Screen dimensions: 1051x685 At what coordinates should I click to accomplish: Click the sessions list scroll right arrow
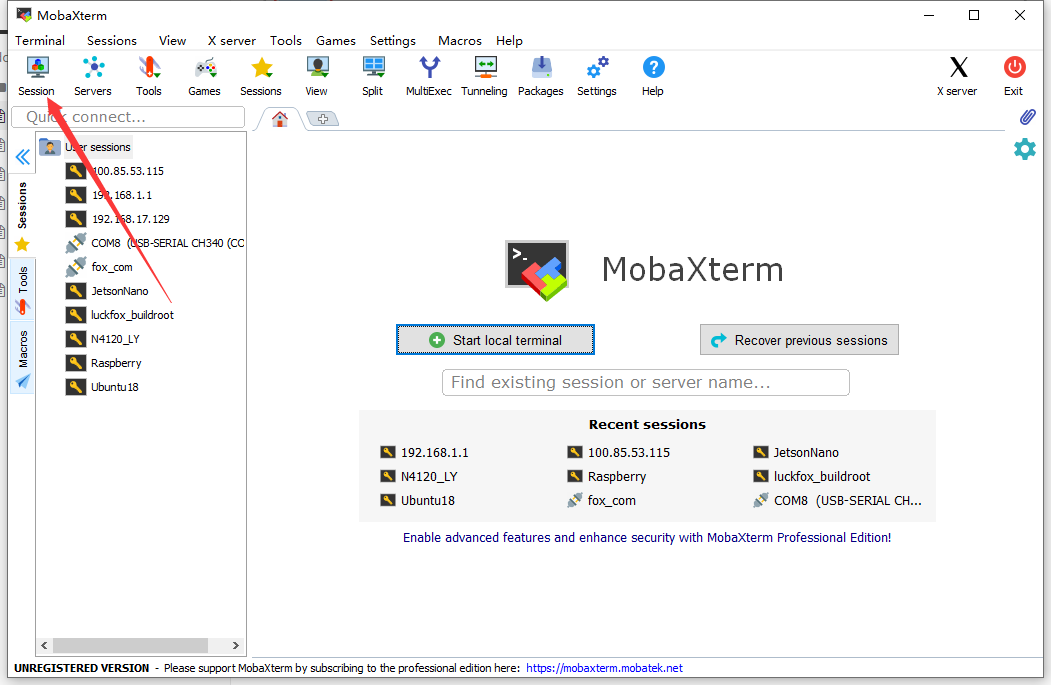(x=236, y=646)
